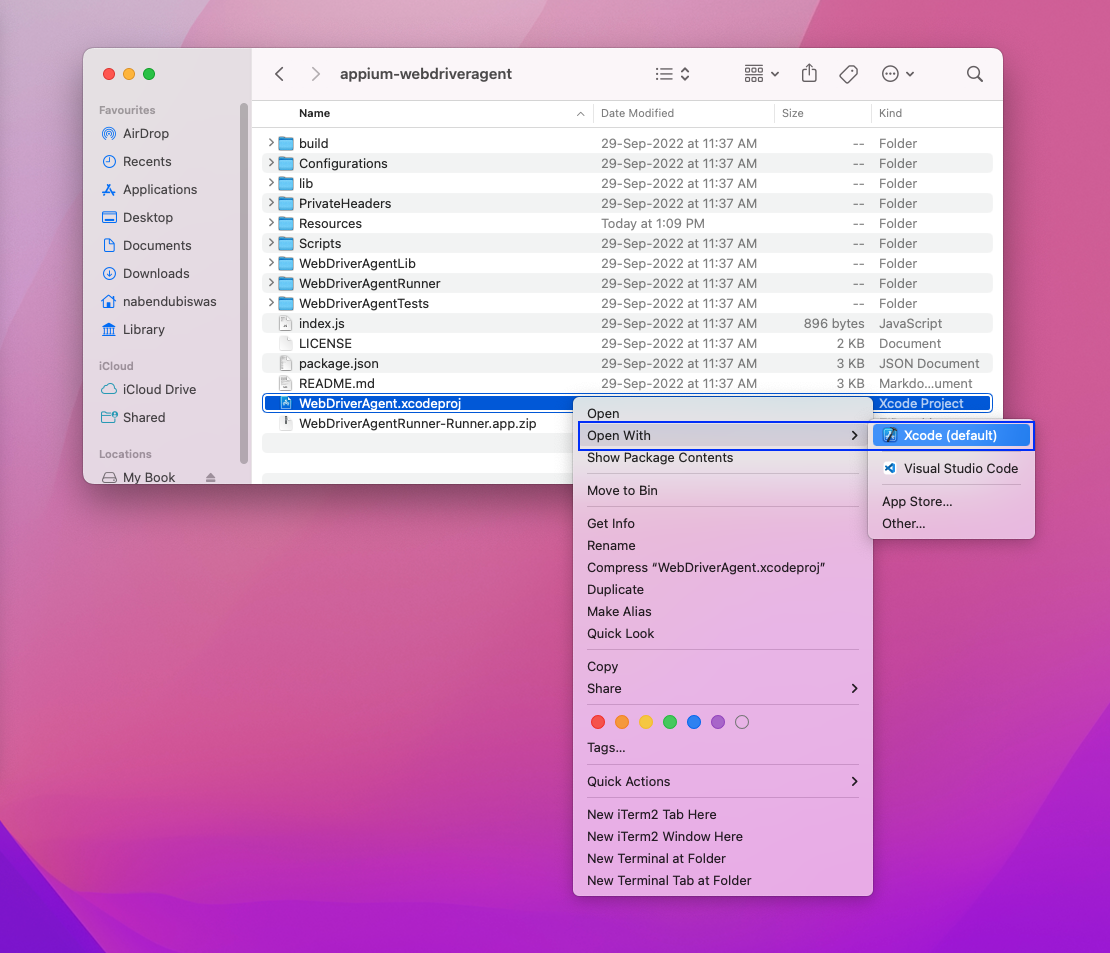Viewport: 1110px width, 953px height.
Task: Open the list view switcher in toolbar
Action: (x=673, y=74)
